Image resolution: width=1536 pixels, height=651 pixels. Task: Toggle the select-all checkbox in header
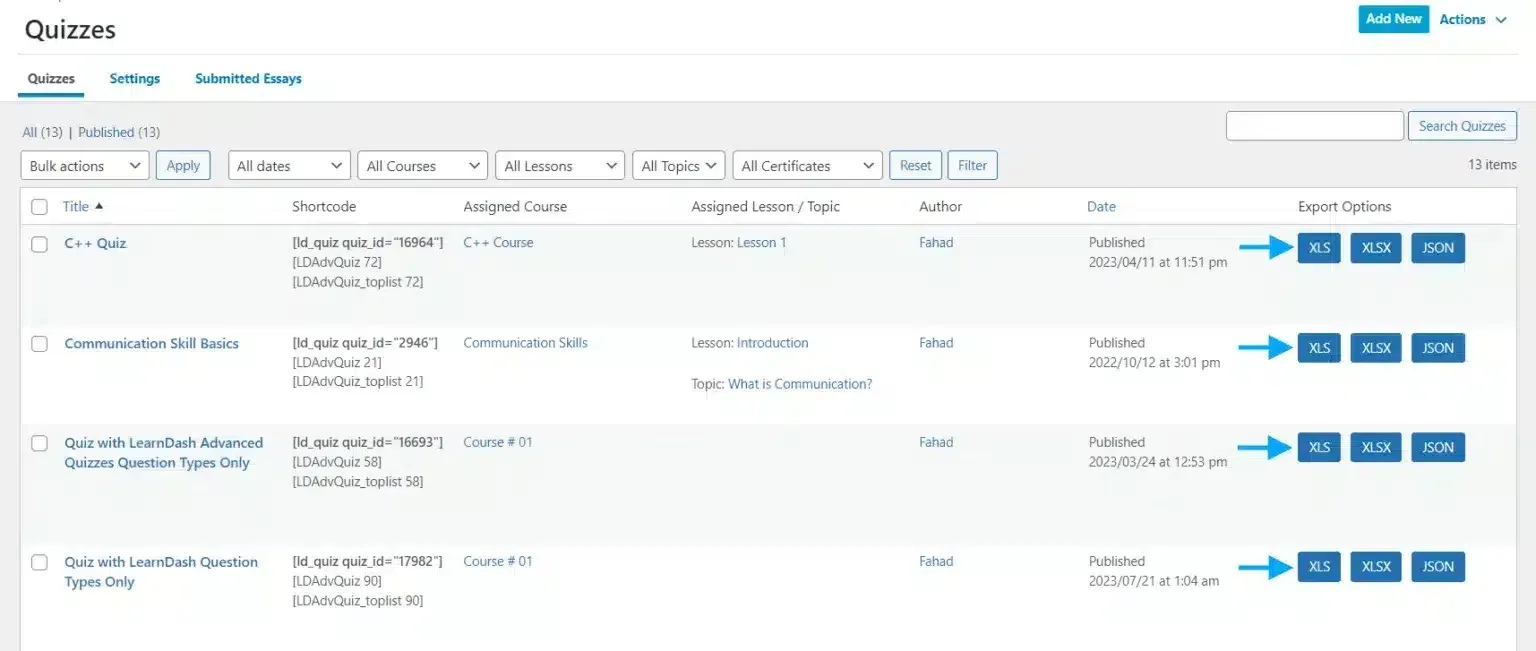pos(40,207)
